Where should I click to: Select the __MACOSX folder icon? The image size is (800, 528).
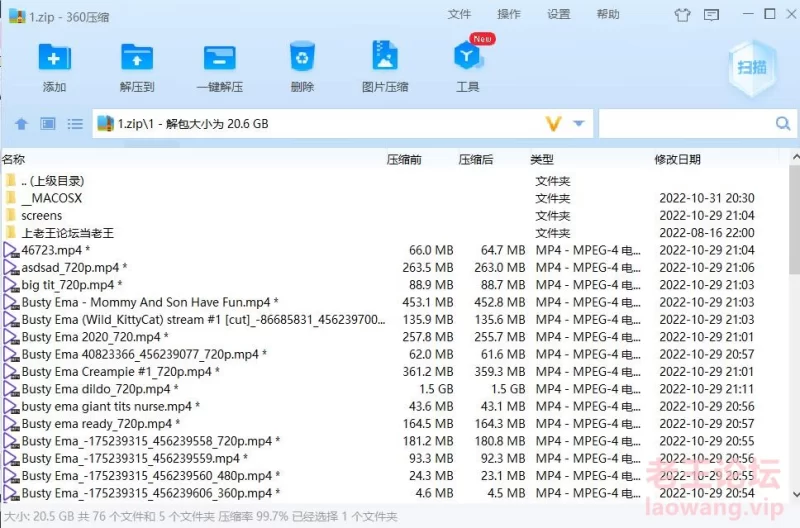pyautogui.click(x=11, y=197)
